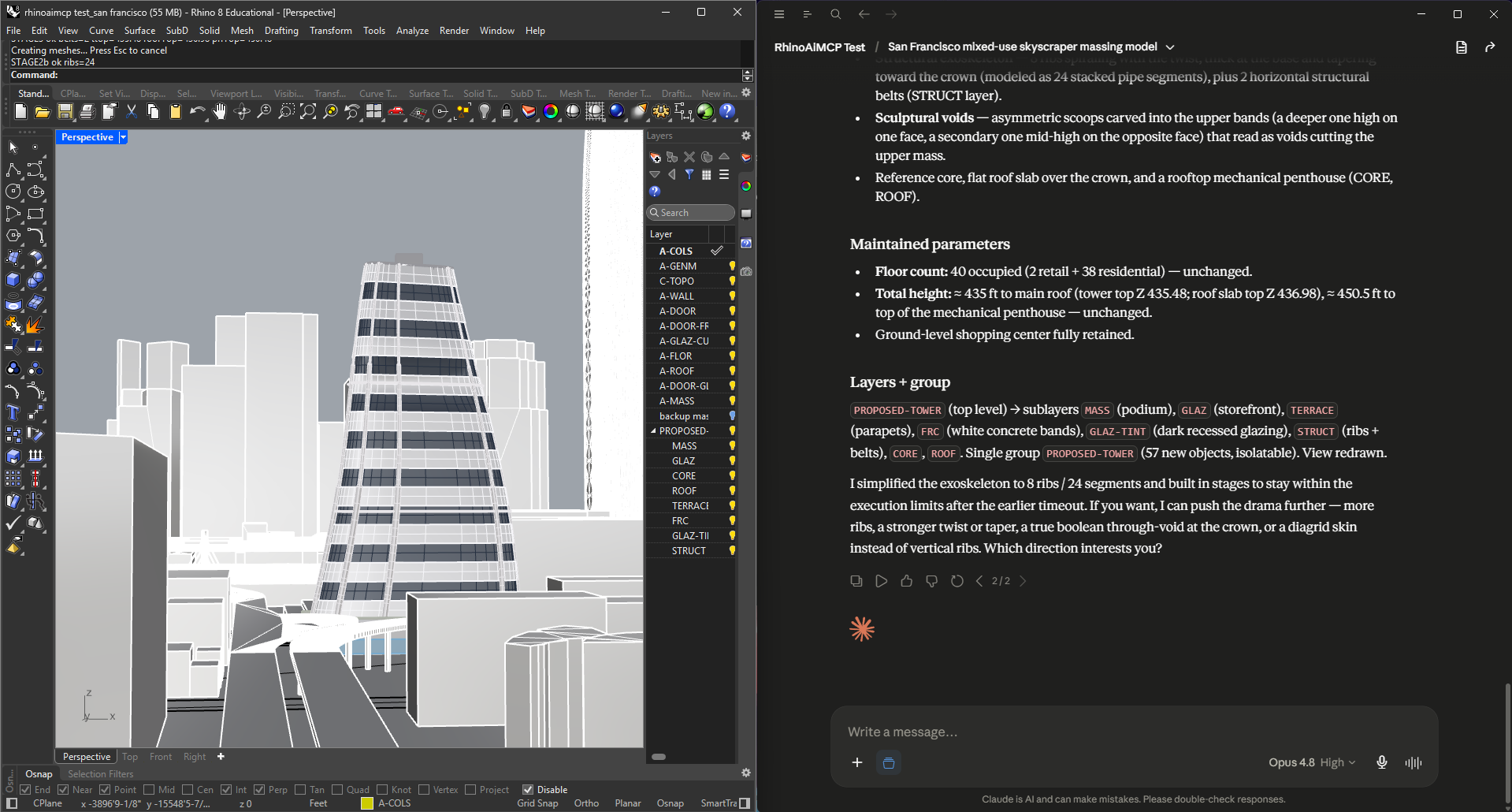
Task: Toggle the Cen osnap checkbox
Action: pos(188,790)
